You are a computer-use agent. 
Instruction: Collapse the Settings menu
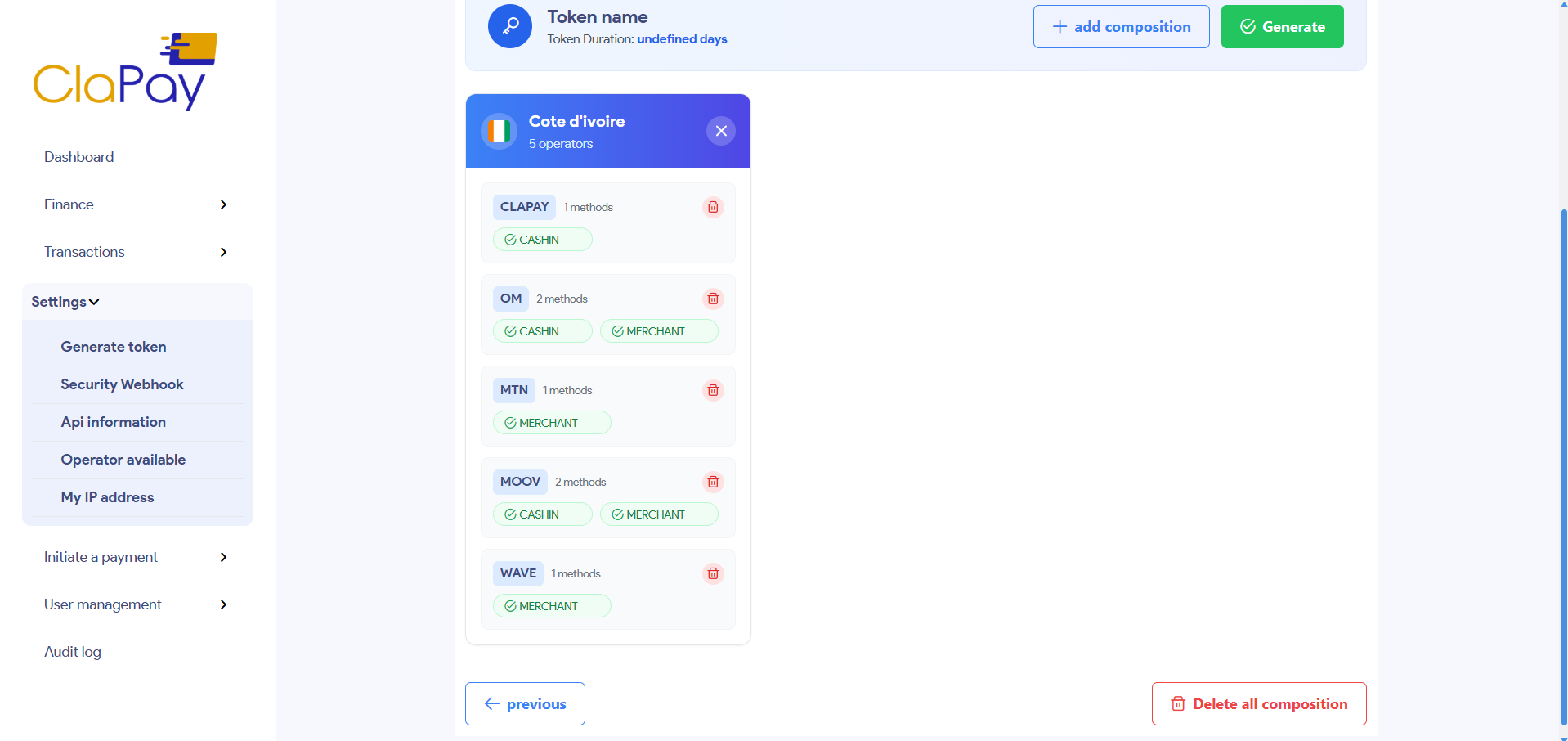click(65, 301)
